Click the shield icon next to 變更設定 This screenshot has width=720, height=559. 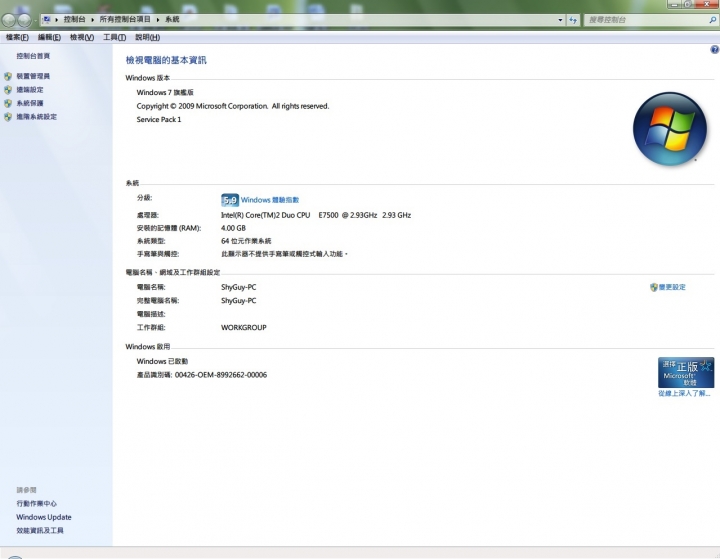pos(654,287)
